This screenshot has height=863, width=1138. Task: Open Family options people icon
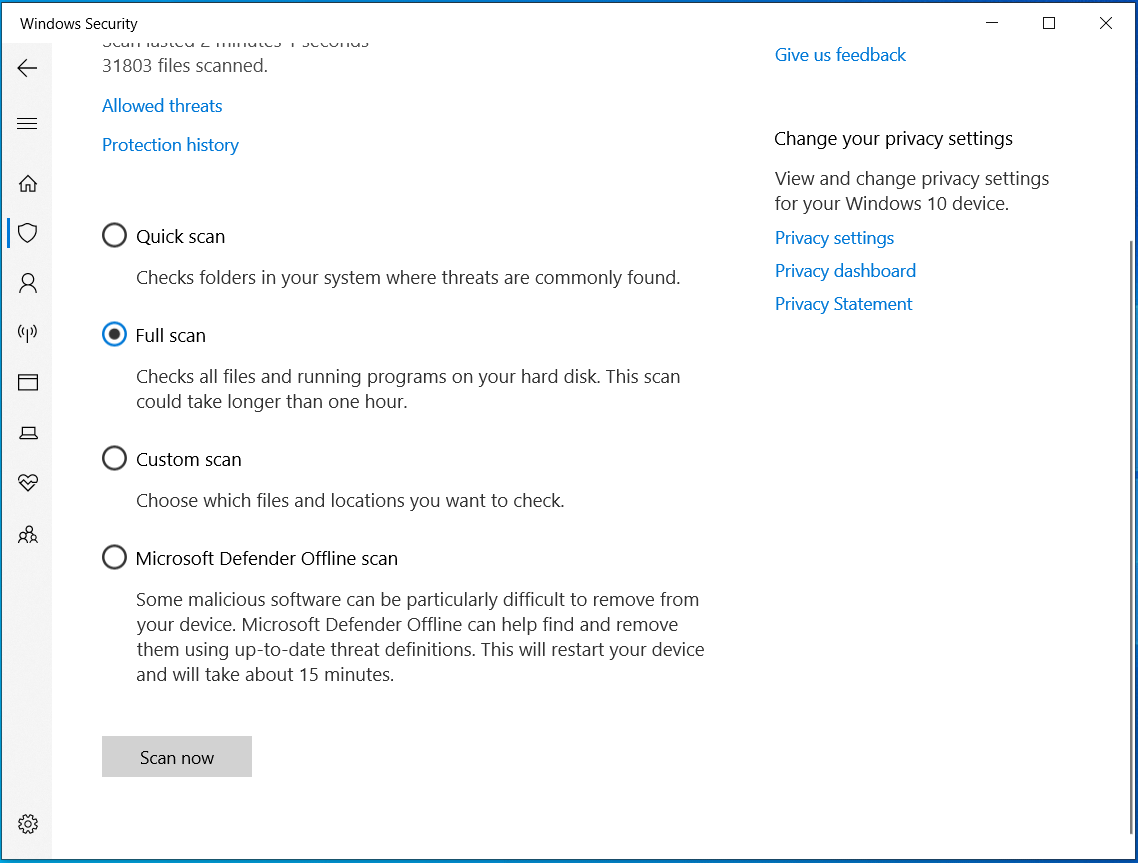(28, 535)
